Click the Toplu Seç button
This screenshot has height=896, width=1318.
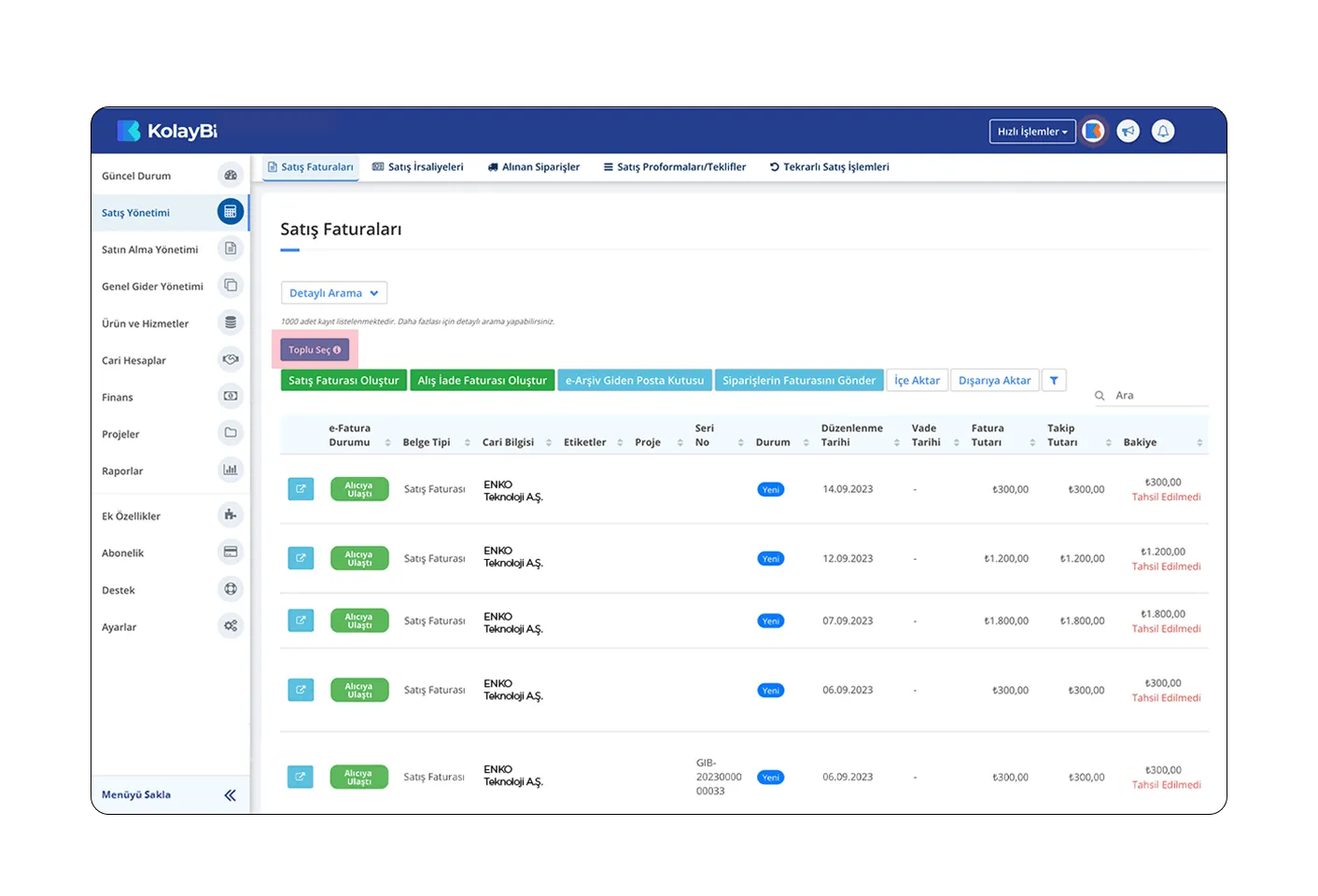coord(315,350)
